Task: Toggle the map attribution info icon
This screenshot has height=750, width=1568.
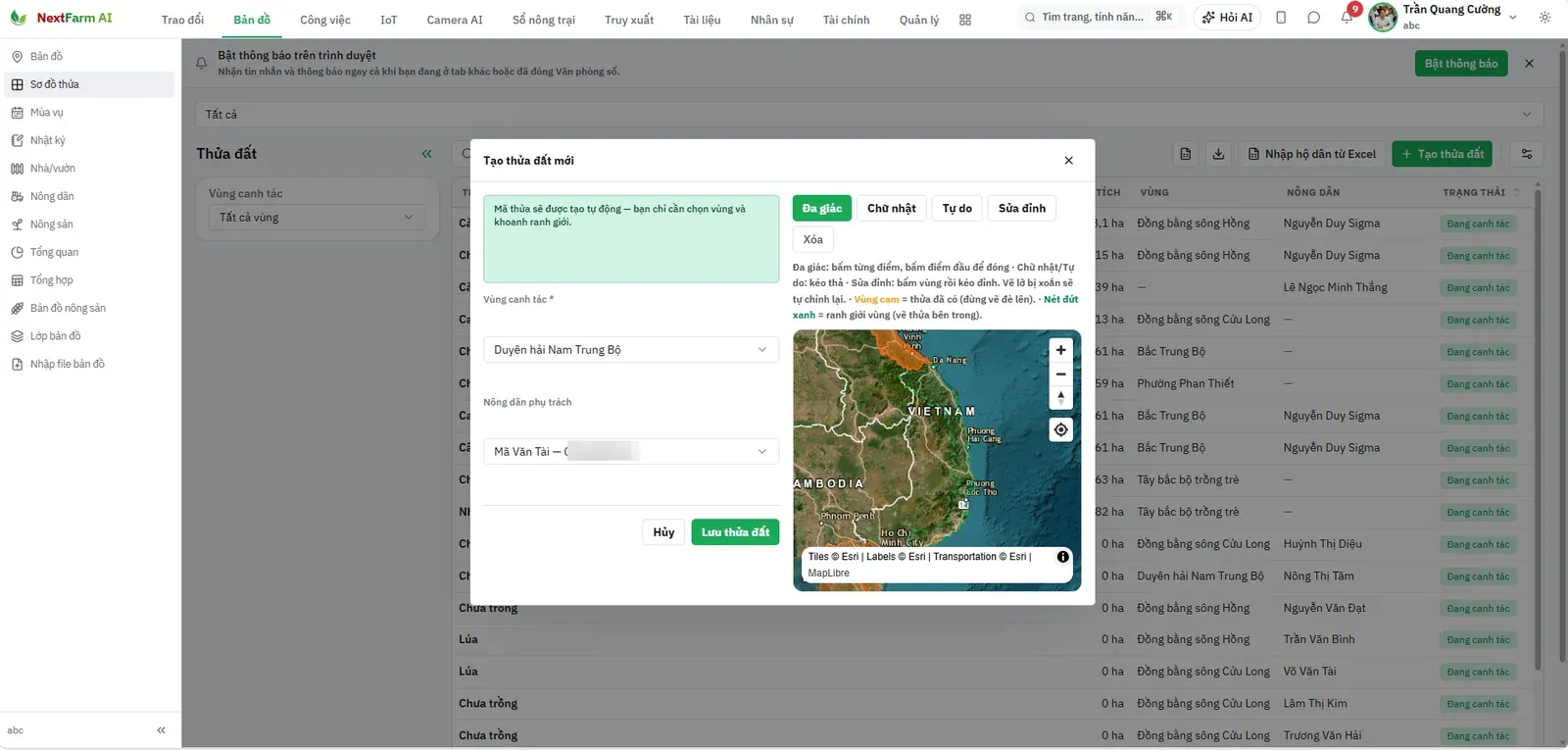Action: click(x=1062, y=557)
